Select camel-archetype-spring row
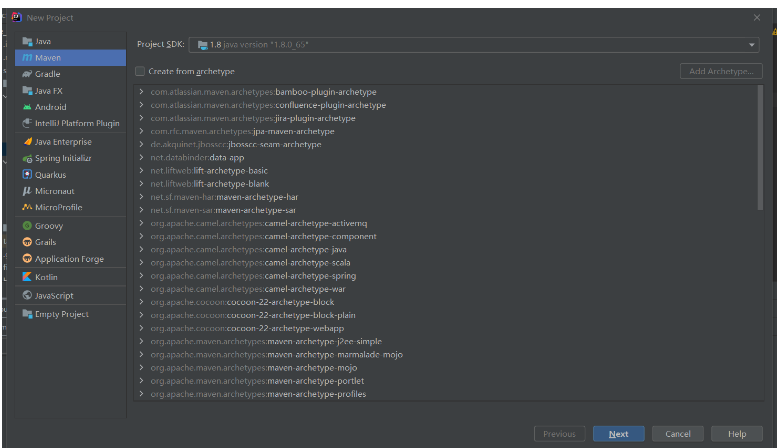The width and height of the screenshot is (777, 448). [x=445, y=276]
